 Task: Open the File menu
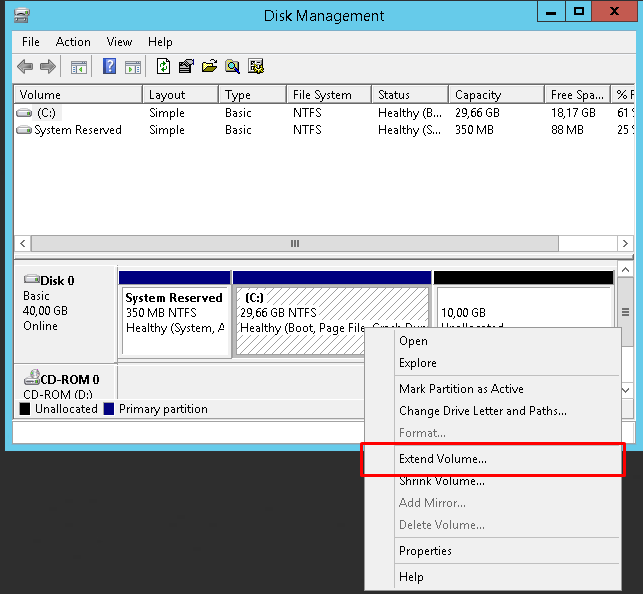coord(31,42)
